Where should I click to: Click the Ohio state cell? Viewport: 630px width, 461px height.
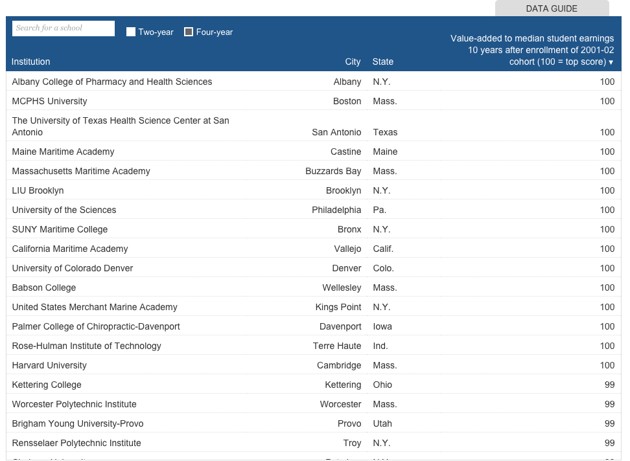click(382, 385)
